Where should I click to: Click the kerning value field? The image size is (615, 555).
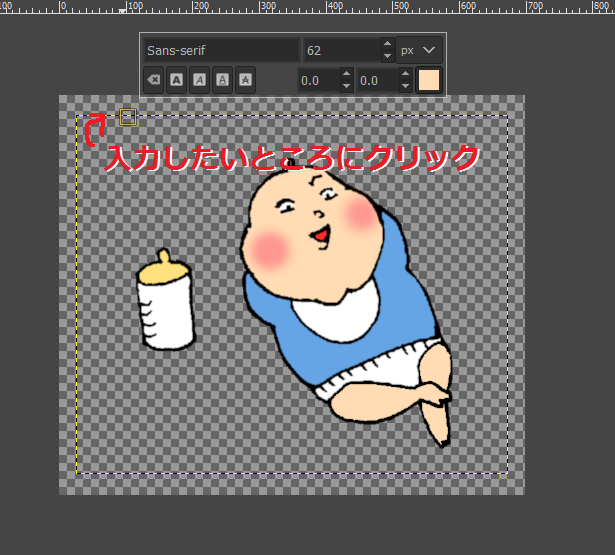click(378, 80)
